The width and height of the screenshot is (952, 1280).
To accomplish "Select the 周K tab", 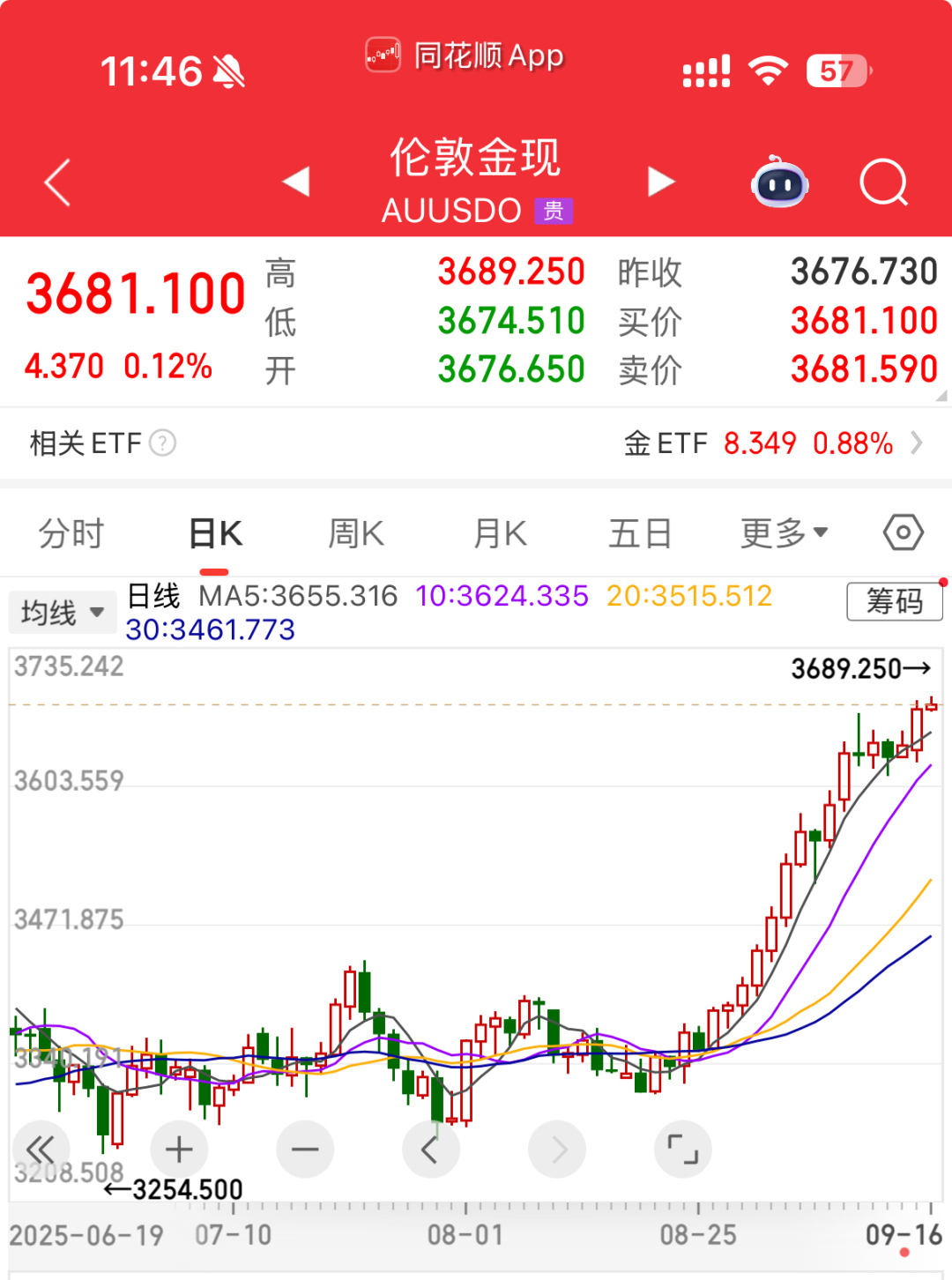I will pyautogui.click(x=355, y=533).
